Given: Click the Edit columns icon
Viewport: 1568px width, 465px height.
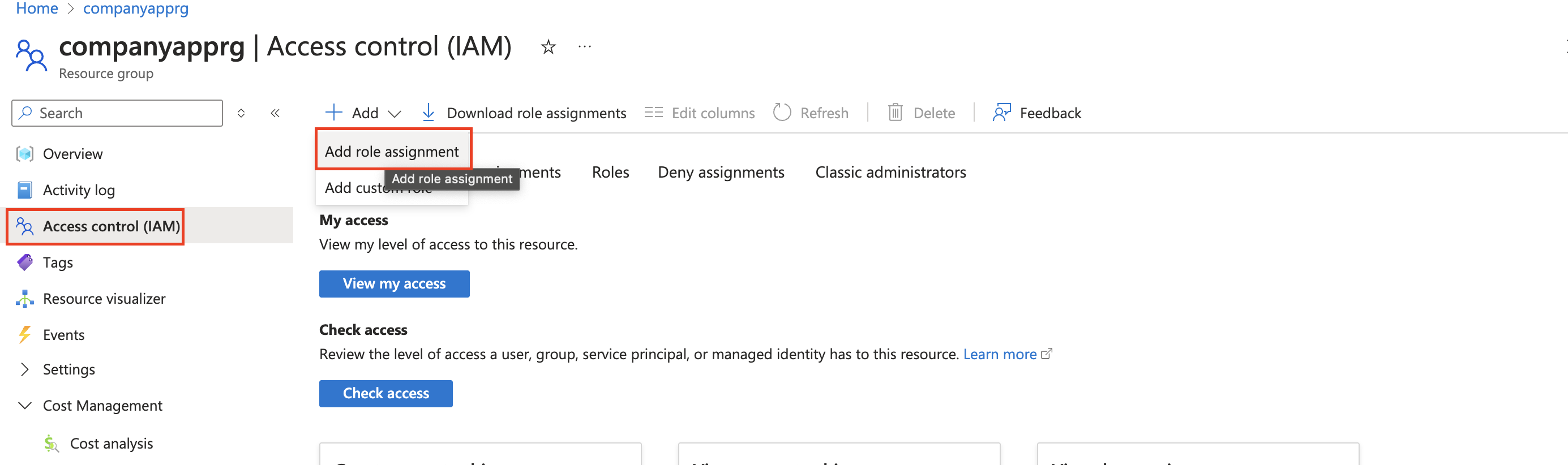Looking at the screenshot, I should [x=653, y=113].
